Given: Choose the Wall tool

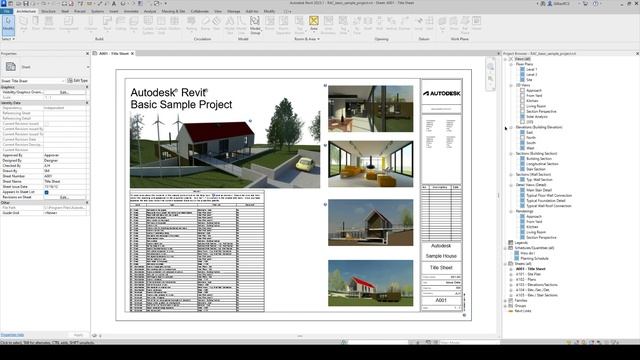Looking at the screenshot, I should 24,24.
